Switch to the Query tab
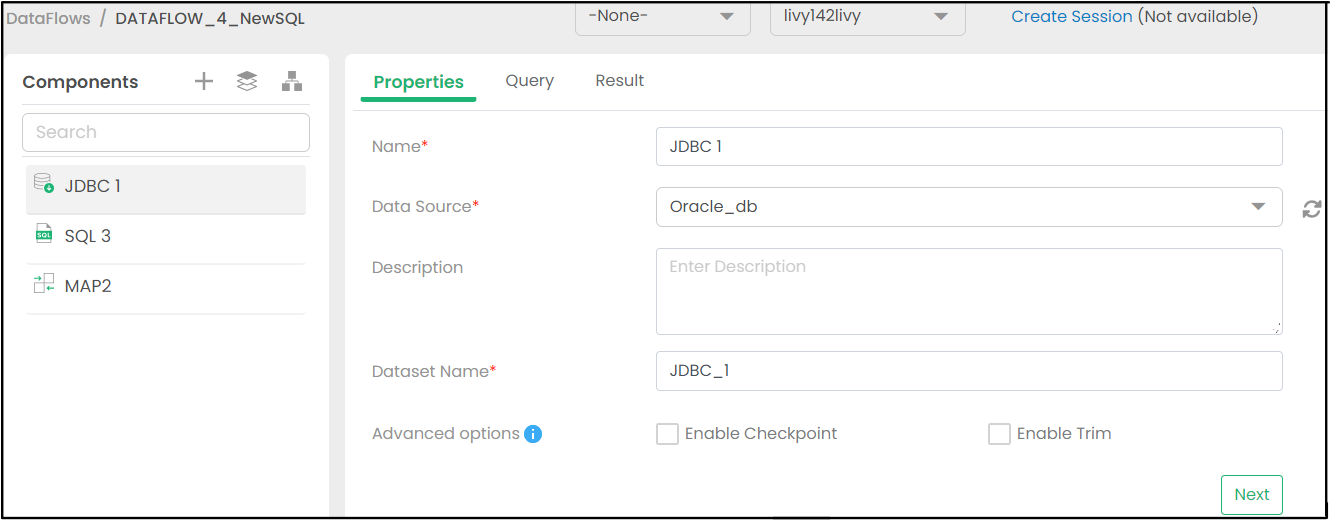The width and height of the screenshot is (1331, 520). (529, 81)
